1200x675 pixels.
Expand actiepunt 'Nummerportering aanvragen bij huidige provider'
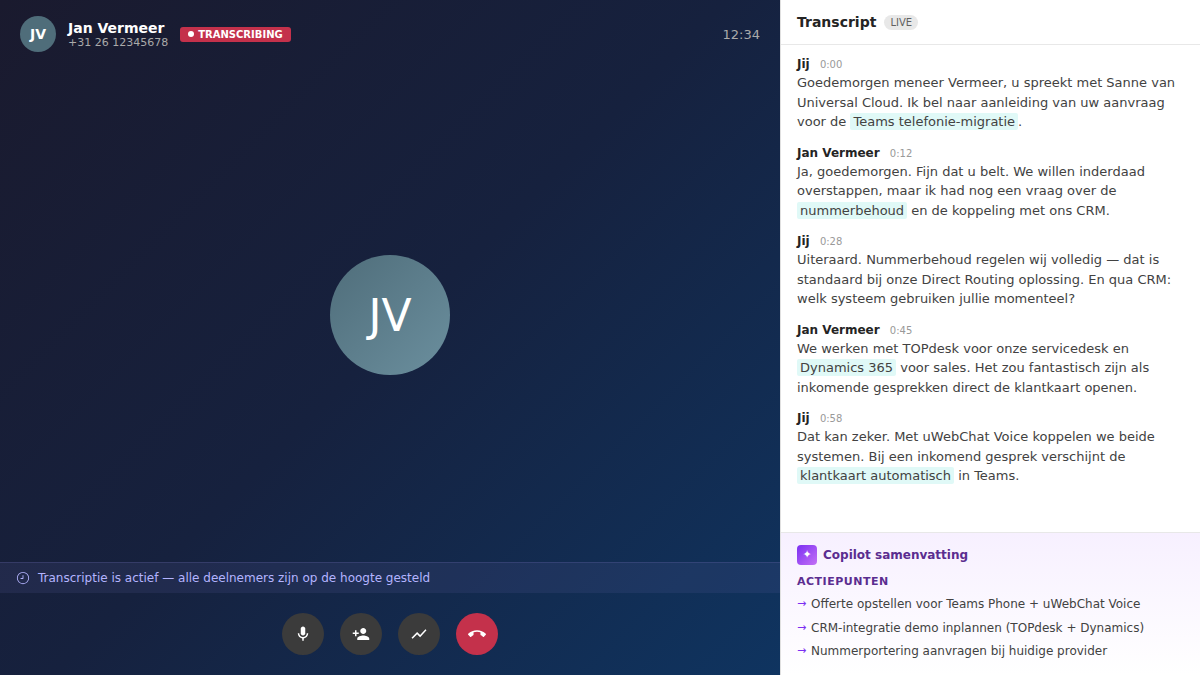(955, 650)
